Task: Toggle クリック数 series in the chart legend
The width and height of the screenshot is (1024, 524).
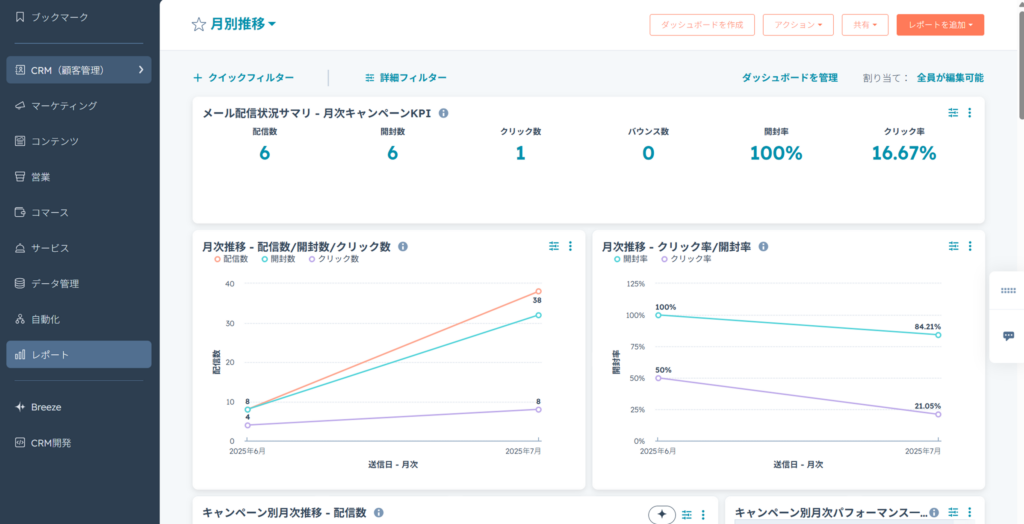Action: tap(334, 259)
